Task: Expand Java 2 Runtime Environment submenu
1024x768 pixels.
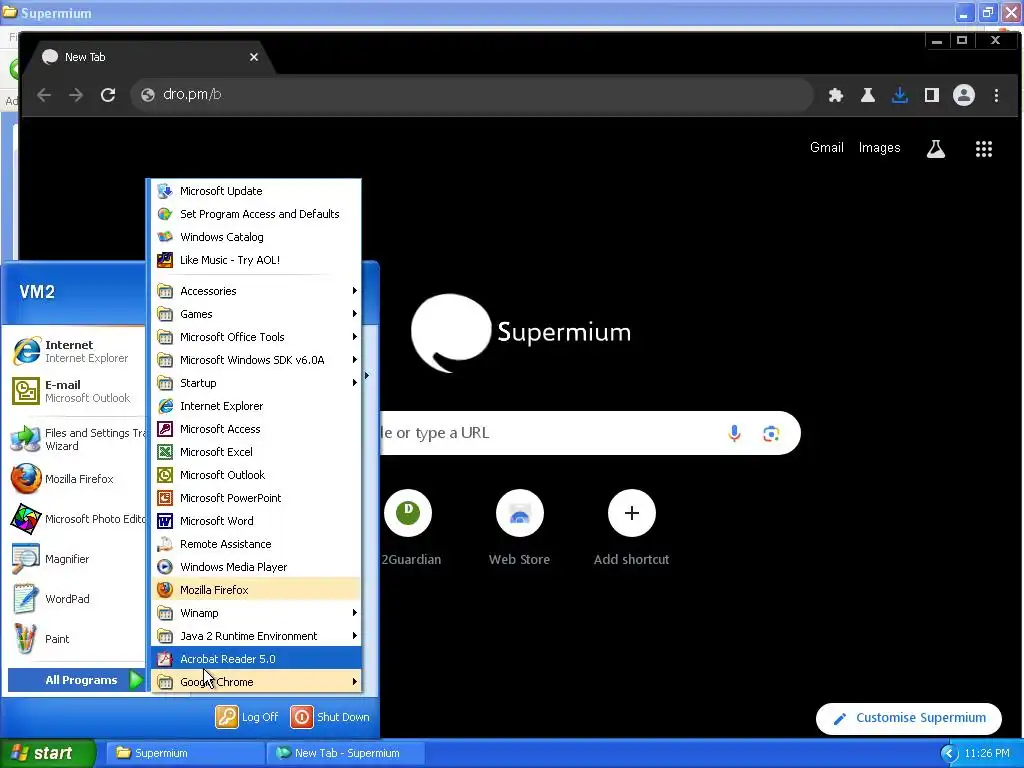Action: tap(256, 635)
